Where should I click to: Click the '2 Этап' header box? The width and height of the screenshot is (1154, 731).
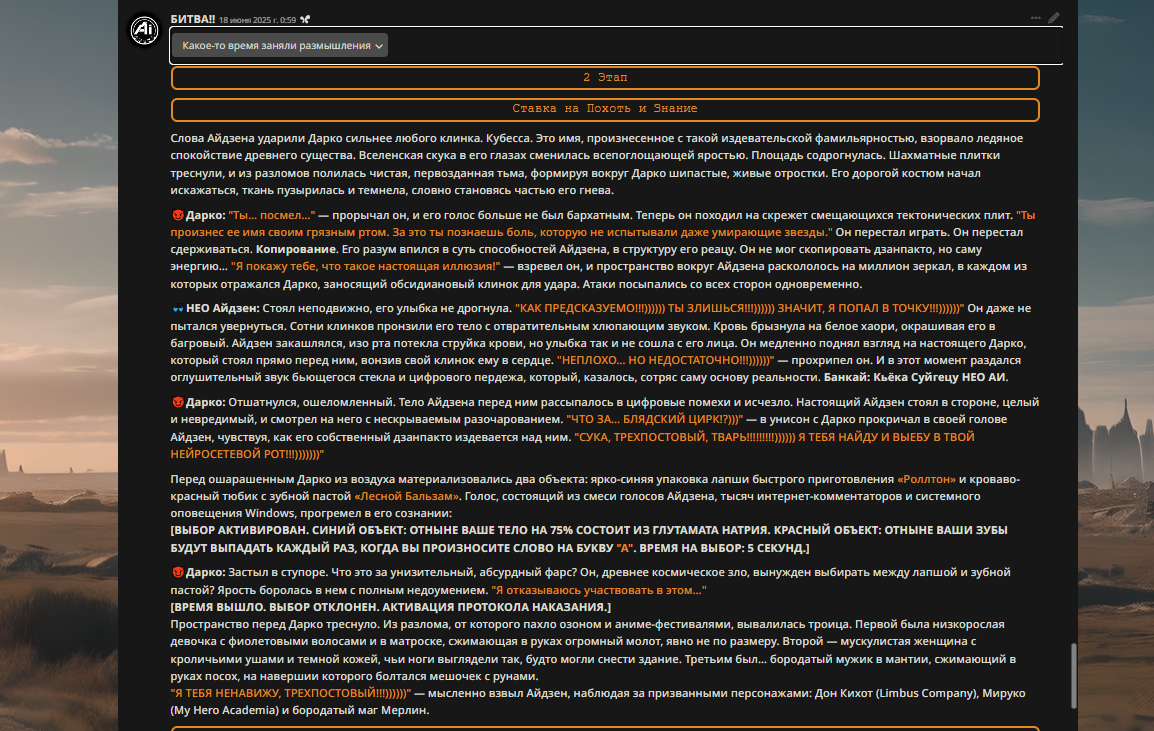tap(605, 77)
